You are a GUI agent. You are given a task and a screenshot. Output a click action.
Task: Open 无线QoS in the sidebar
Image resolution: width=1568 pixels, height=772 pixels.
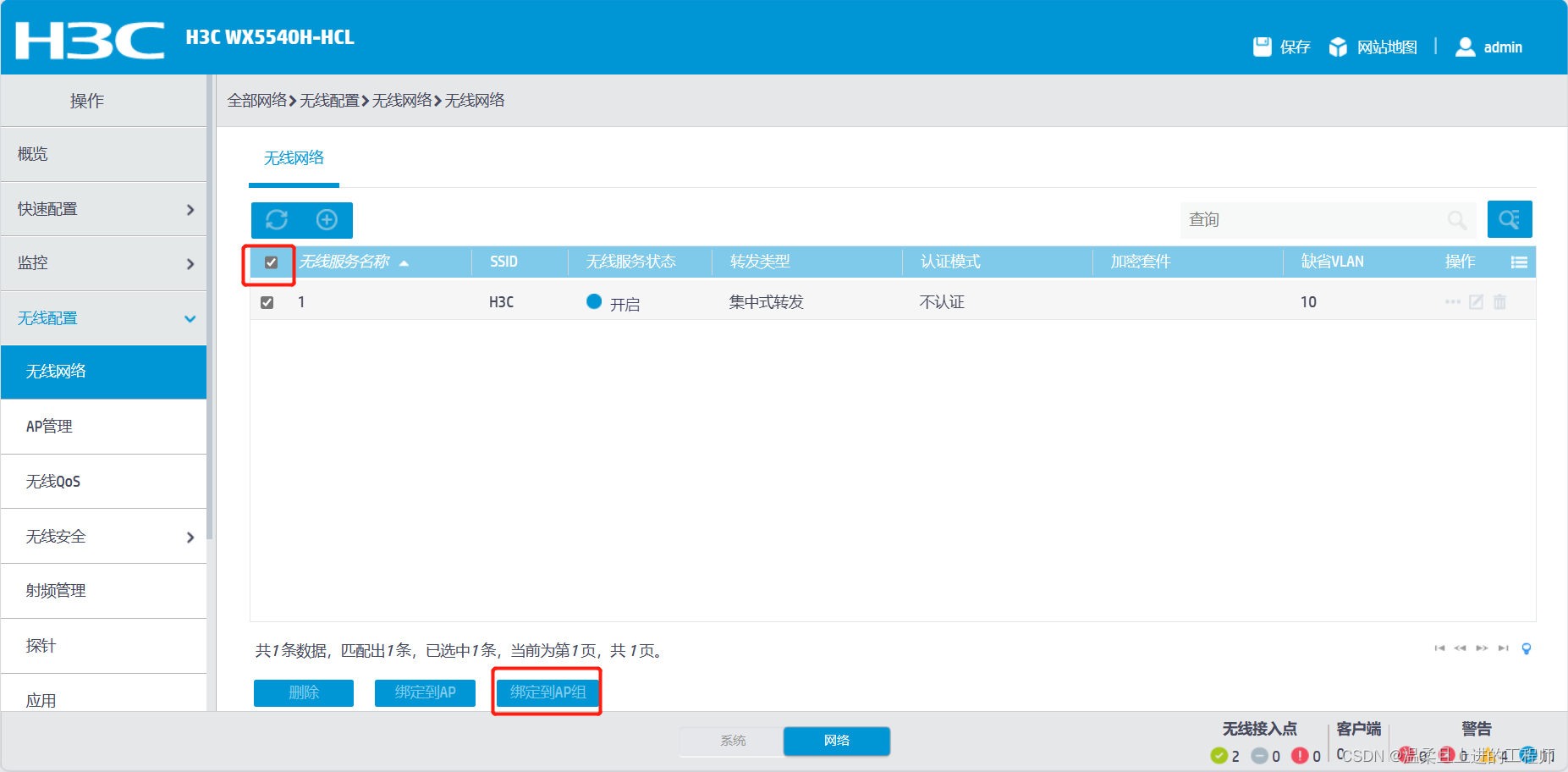click(103, 482)
